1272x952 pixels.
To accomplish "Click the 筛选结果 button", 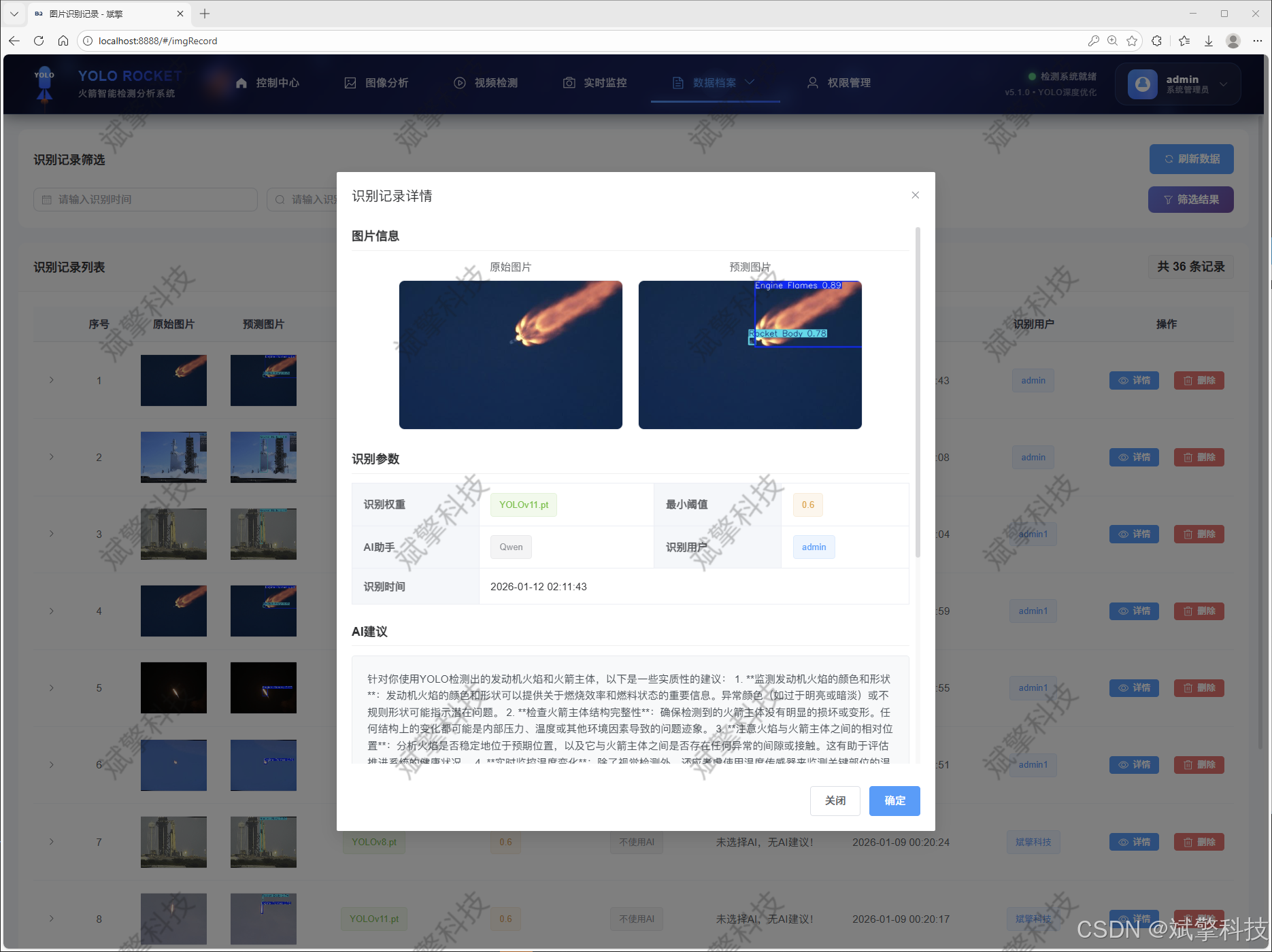I will [1190, 199].
